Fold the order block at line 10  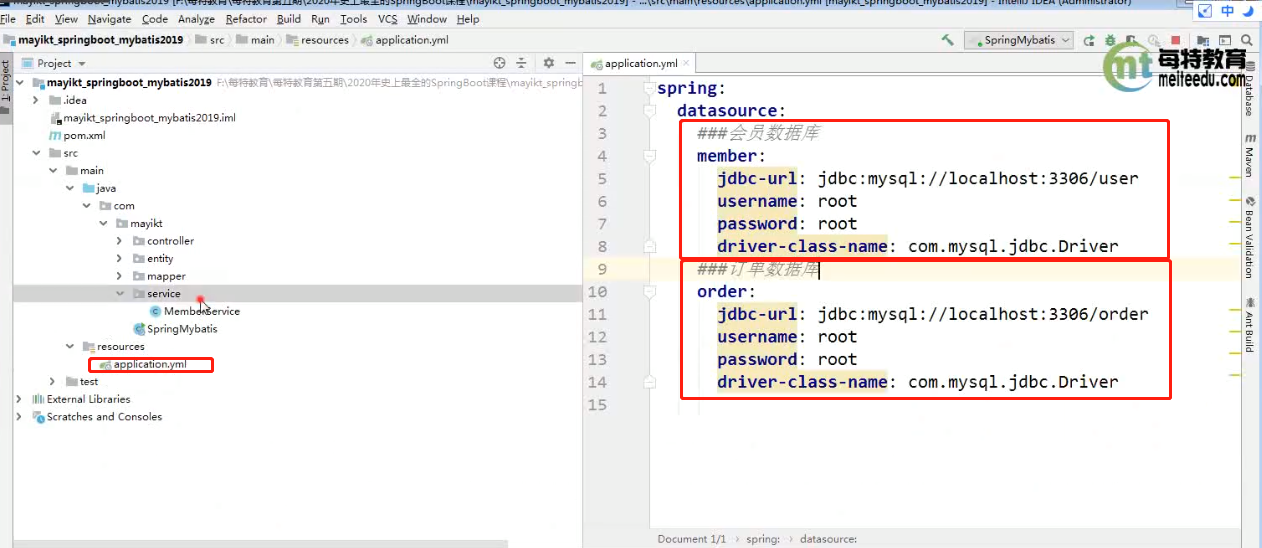[x=649, y=292]
